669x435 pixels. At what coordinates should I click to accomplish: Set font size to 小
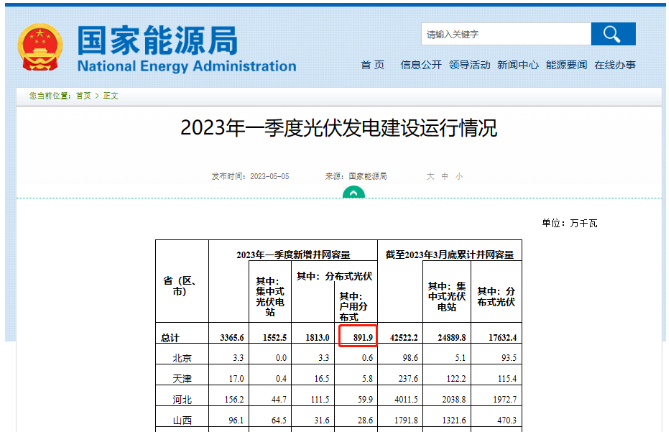point(459,175)
